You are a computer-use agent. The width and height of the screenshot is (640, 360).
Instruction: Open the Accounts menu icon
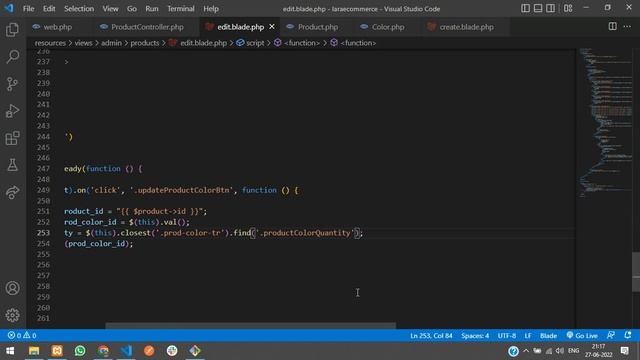point(12,288)
